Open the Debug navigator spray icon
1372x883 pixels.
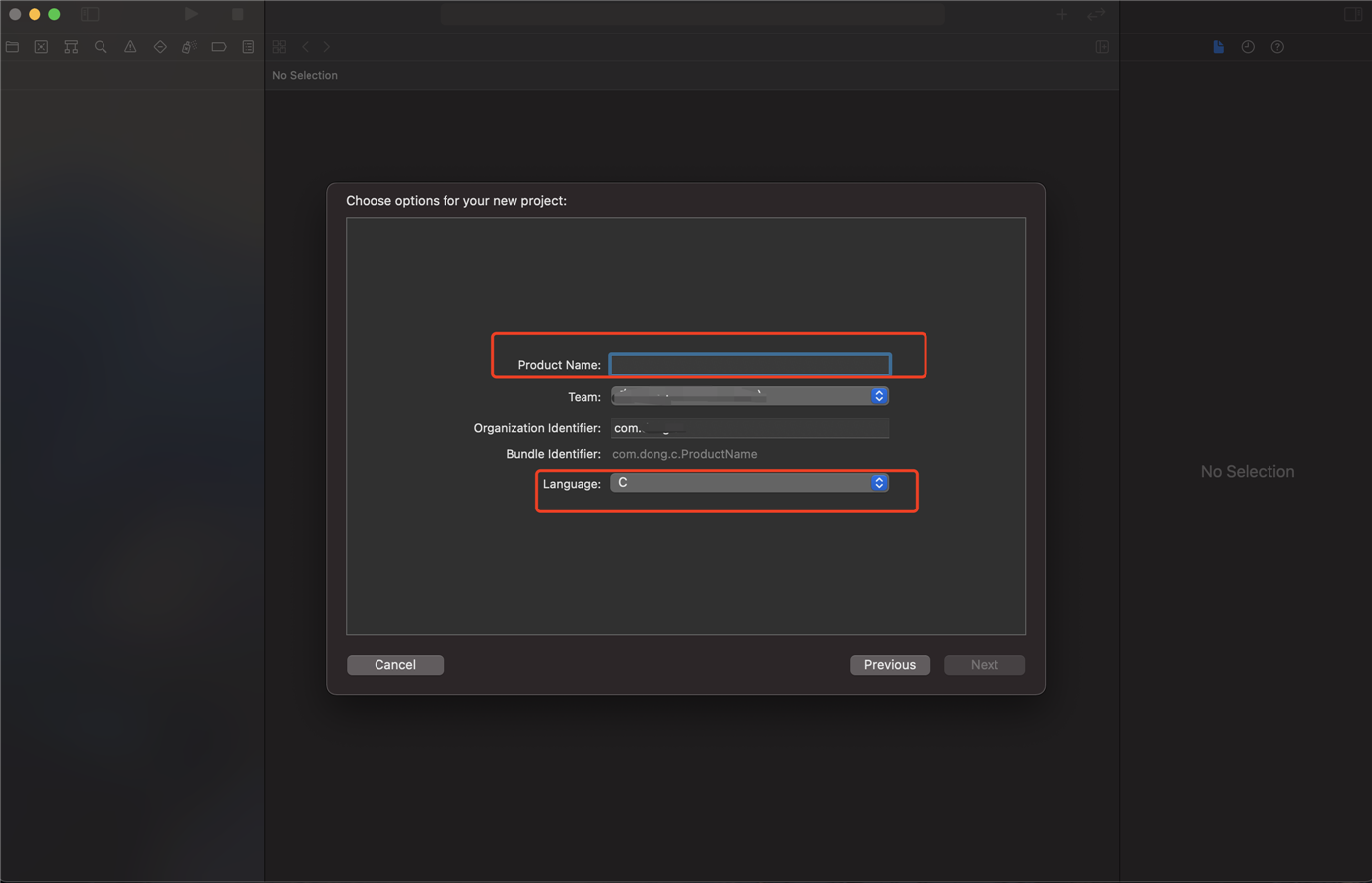coord(189,46)
